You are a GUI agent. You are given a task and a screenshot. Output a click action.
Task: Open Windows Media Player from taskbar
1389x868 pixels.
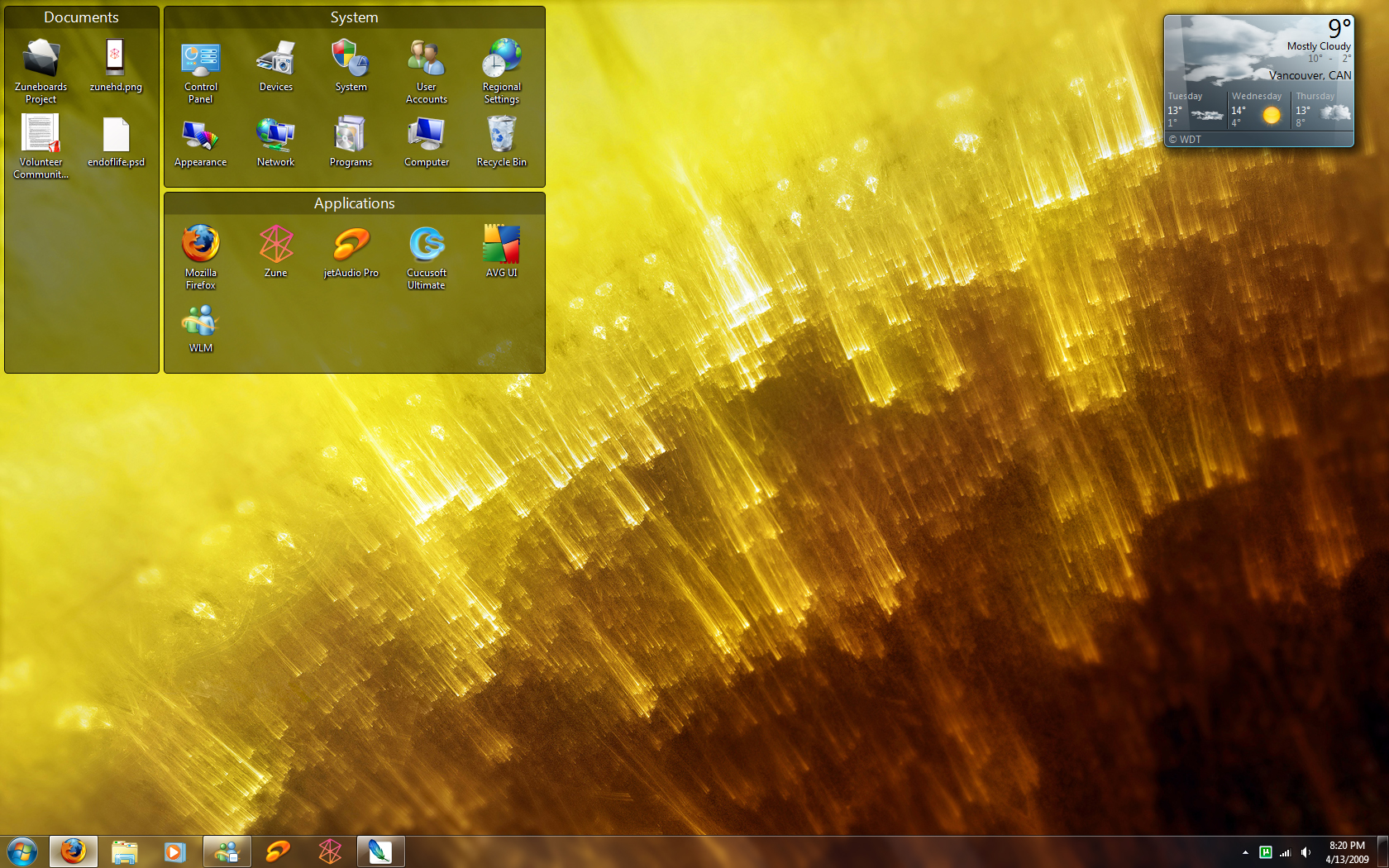pos(175,851)
